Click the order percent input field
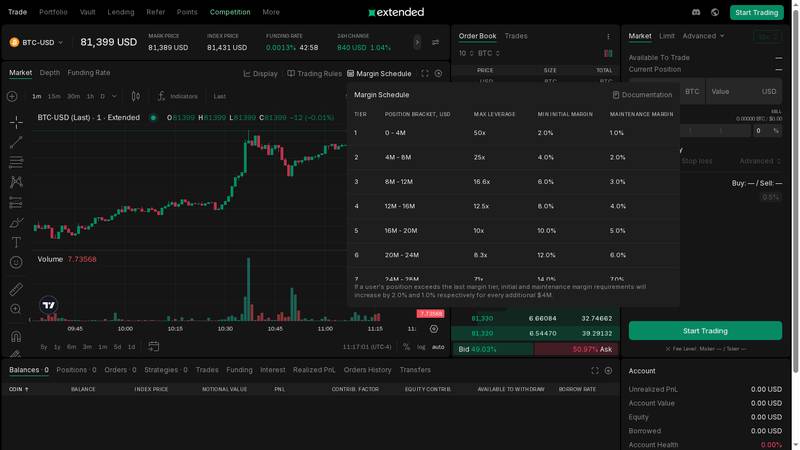 tap(767, 131)
